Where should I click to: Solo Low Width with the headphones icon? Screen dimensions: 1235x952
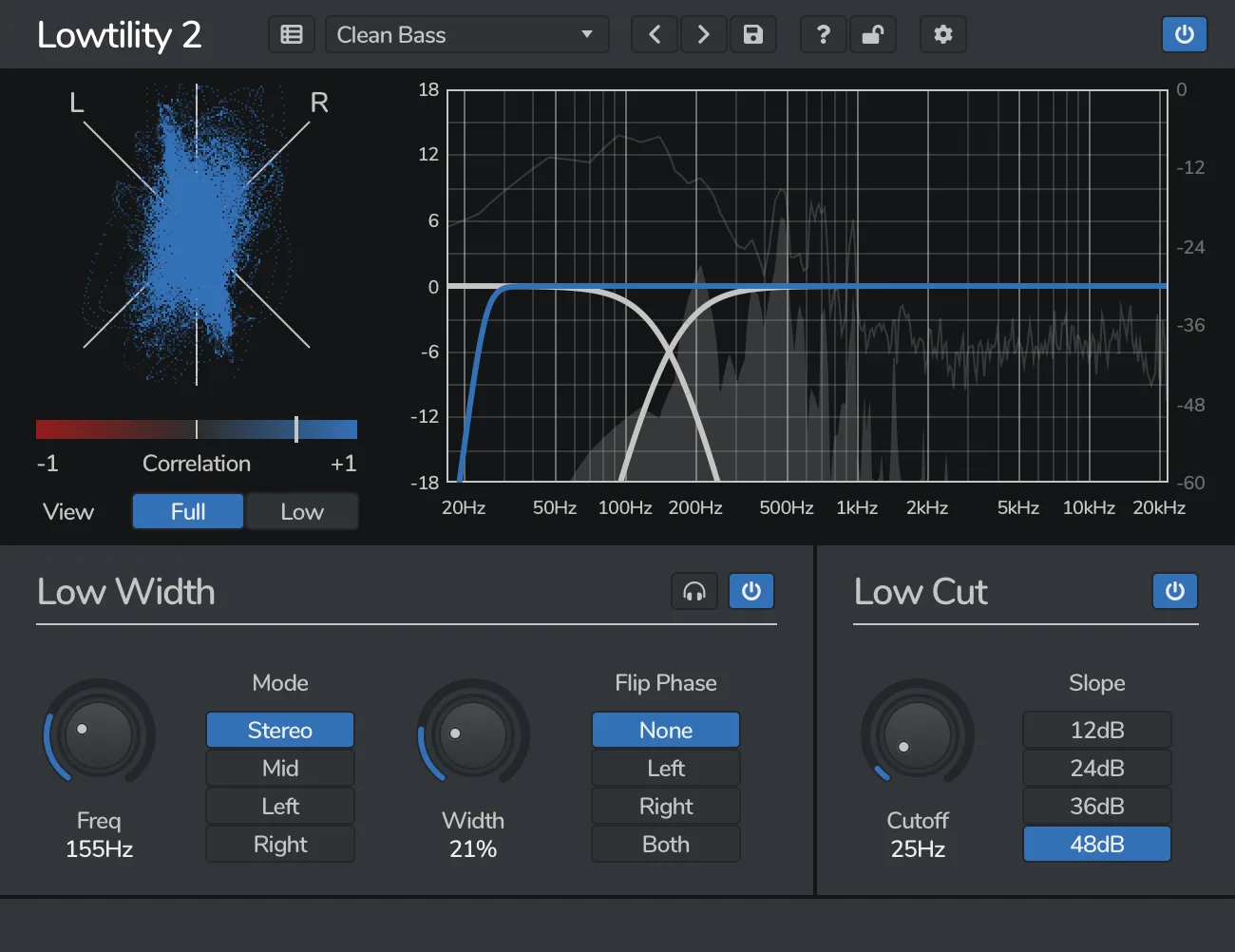click(x=694, y=591)
